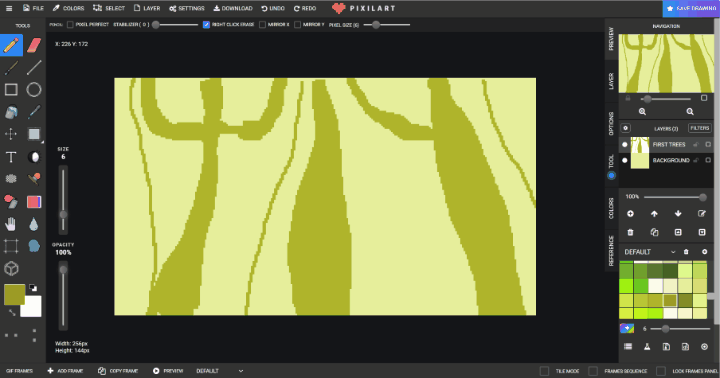Add a new palette next to DEFAULT
The width and height of the screenshot is (720, 378).
[704, 252]
